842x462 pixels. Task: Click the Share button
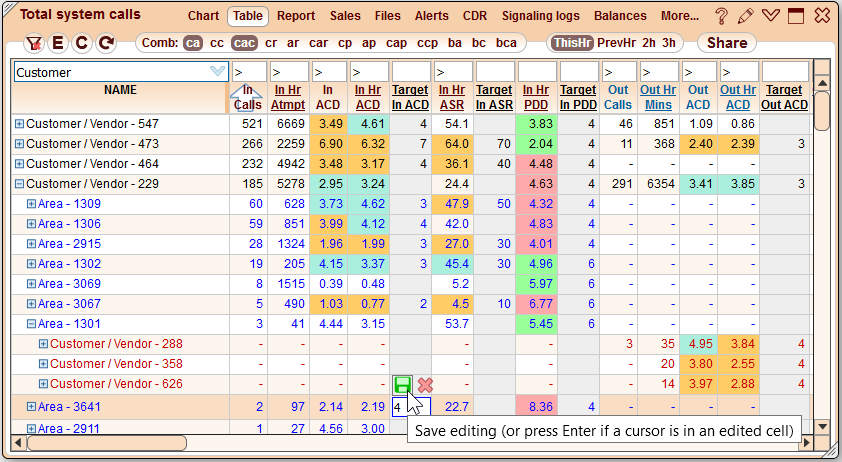727,43
